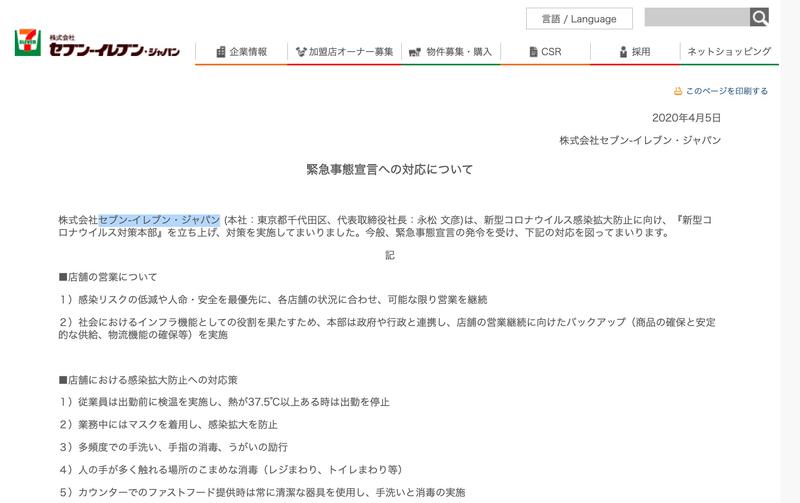Click the highlighted セブン-イレブン・ジャパン text in paragraph
Image resolution: width=800 pixels, height=503 pixels.
pyautogui.click(x=159, y=220)
